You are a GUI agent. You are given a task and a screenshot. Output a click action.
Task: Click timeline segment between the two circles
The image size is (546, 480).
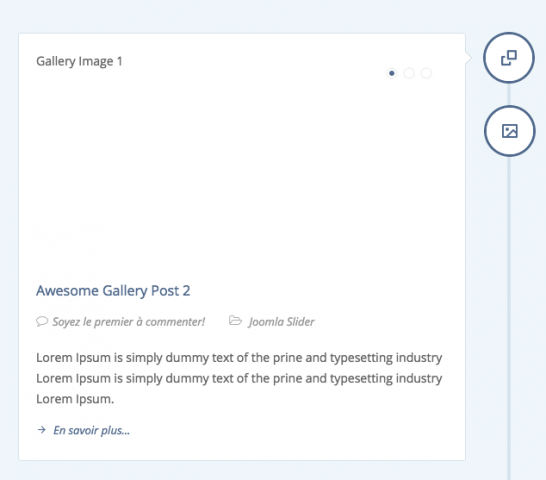coord(509,94)
